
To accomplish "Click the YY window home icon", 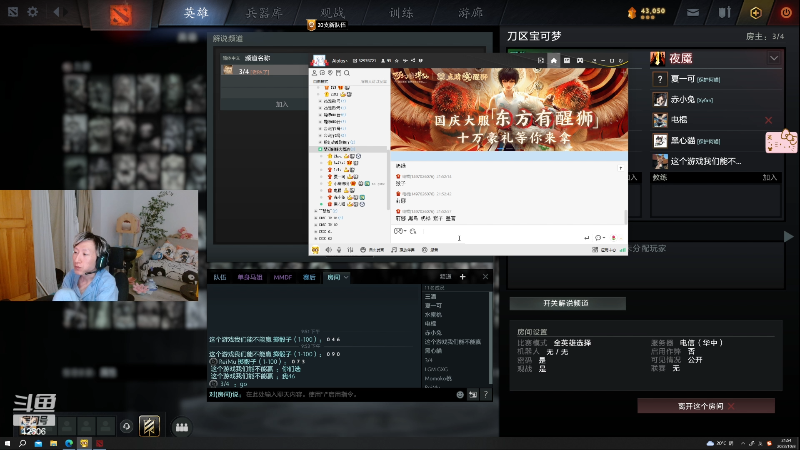I will [554, 60].
